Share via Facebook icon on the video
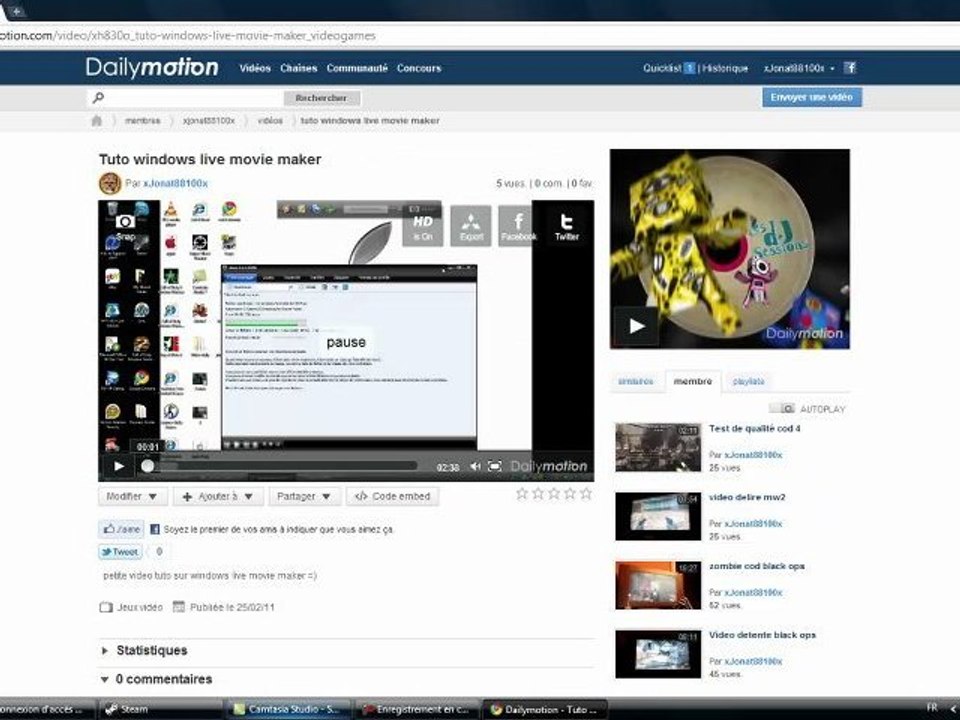 click(518, 226)
